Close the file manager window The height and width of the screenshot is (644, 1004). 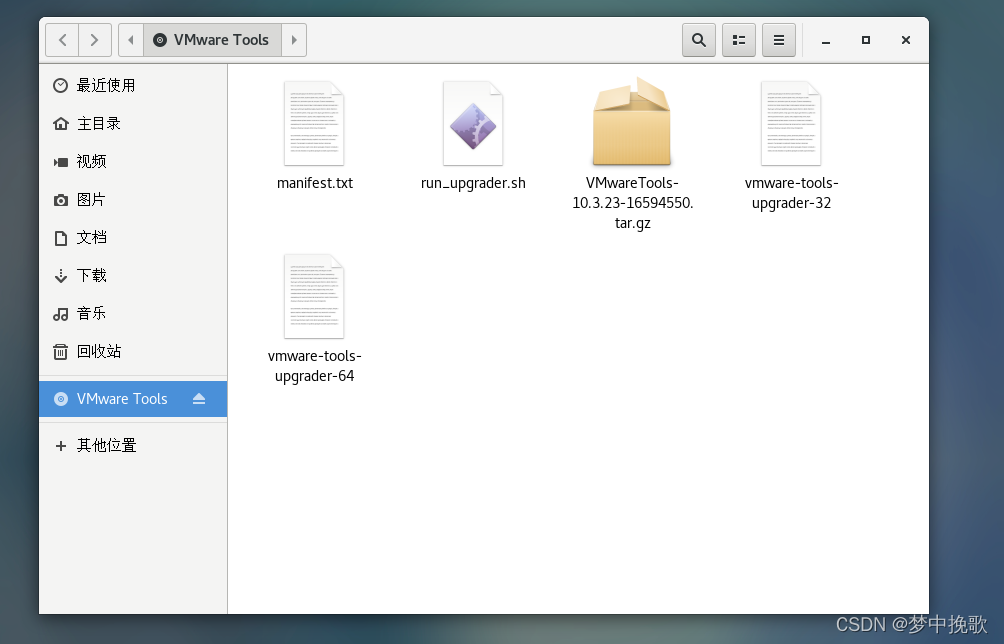coord(905,40)
